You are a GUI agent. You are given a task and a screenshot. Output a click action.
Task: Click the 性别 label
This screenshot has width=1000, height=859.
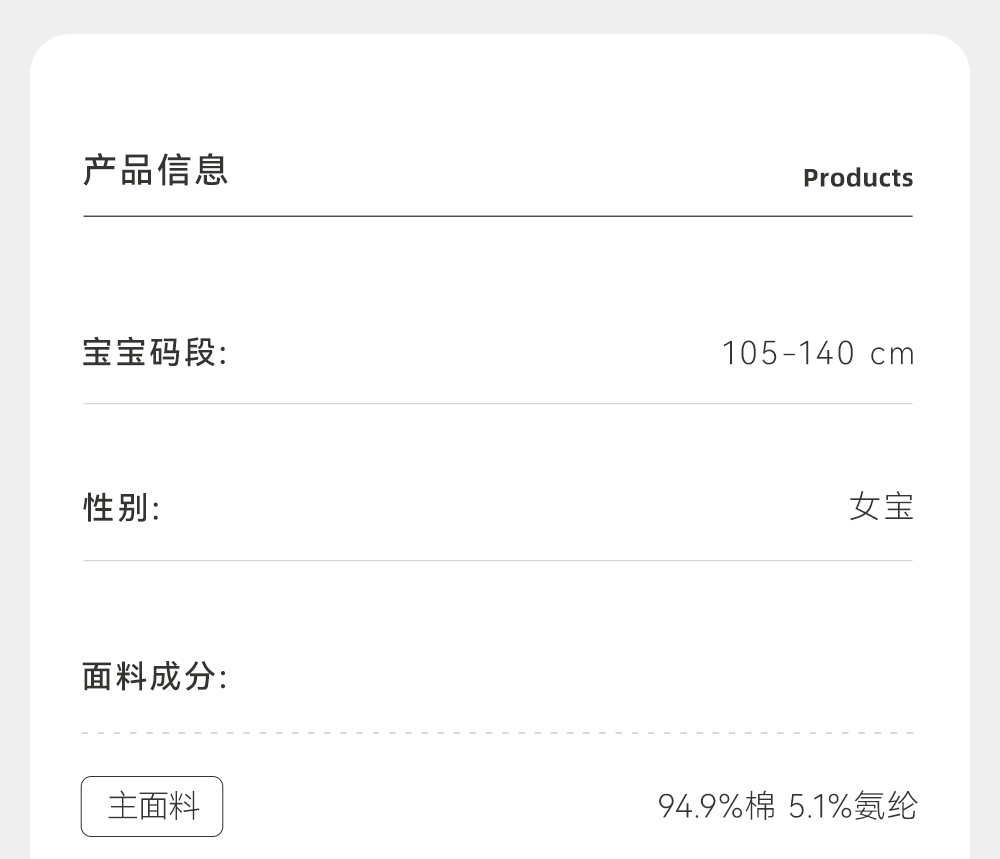[121, 508]
